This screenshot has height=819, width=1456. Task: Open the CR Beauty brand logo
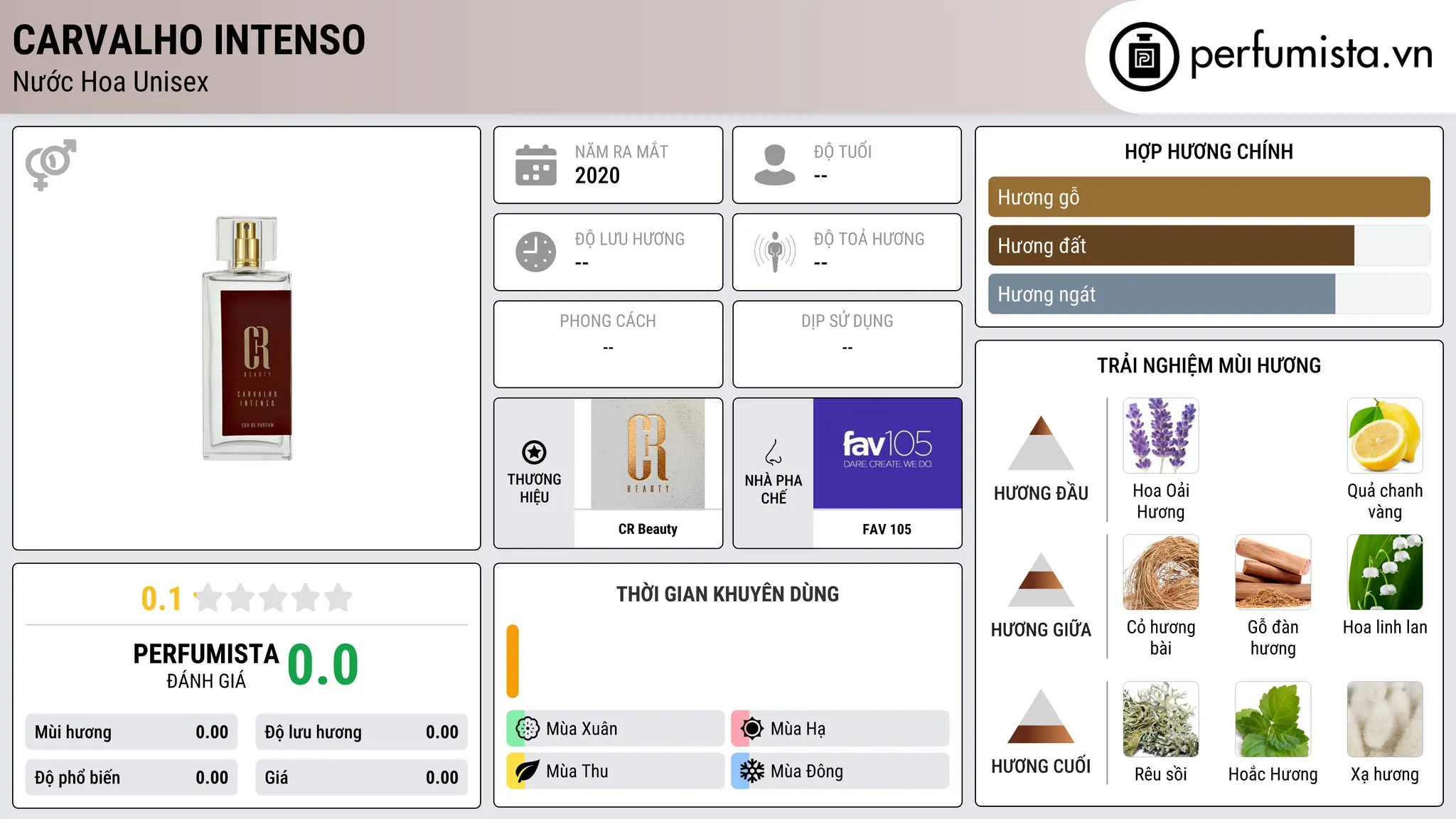[648, 454]
